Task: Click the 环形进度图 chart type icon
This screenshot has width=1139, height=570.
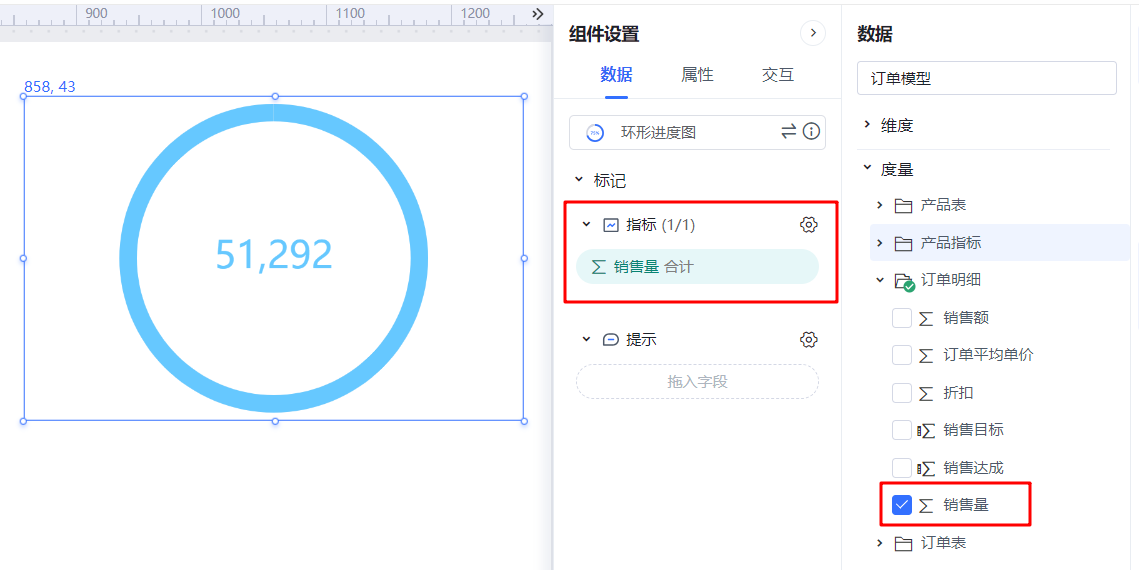Action: [x=595, y=133]
